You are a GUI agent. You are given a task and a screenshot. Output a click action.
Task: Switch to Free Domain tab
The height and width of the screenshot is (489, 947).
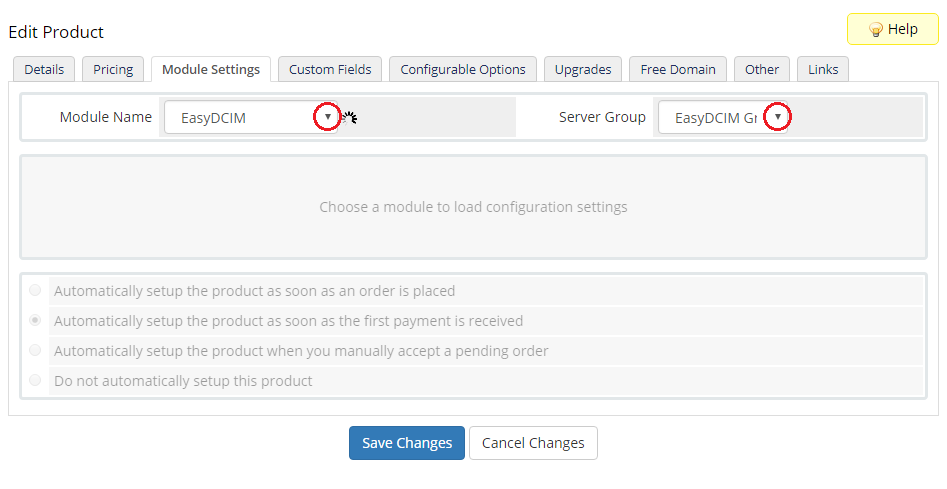(678, 69)
